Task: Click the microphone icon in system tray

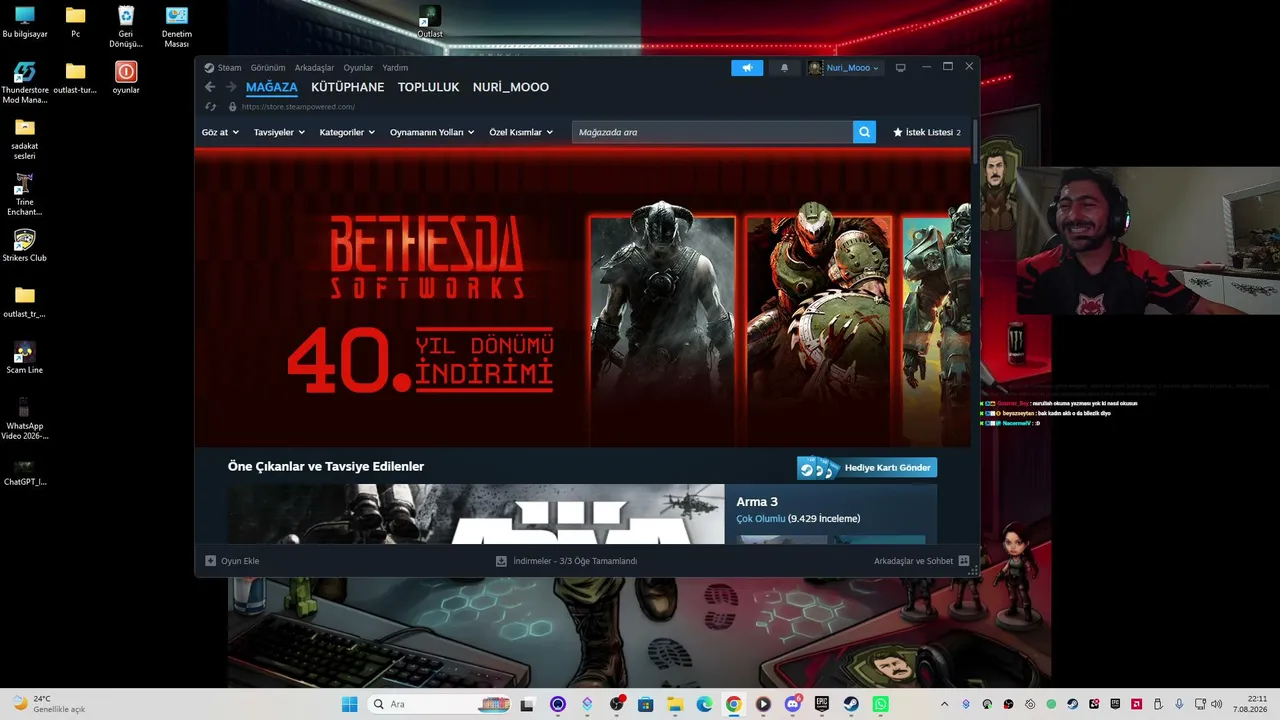Action: click(x=1179, y=704)
